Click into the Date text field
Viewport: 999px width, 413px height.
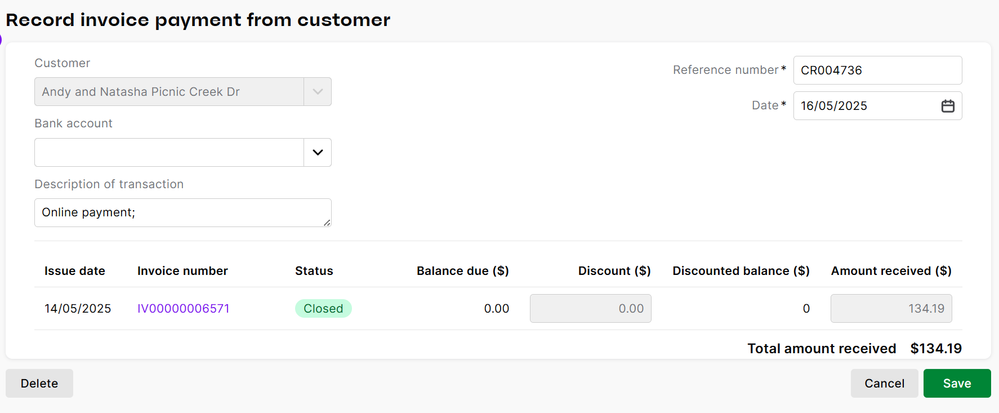864,106
